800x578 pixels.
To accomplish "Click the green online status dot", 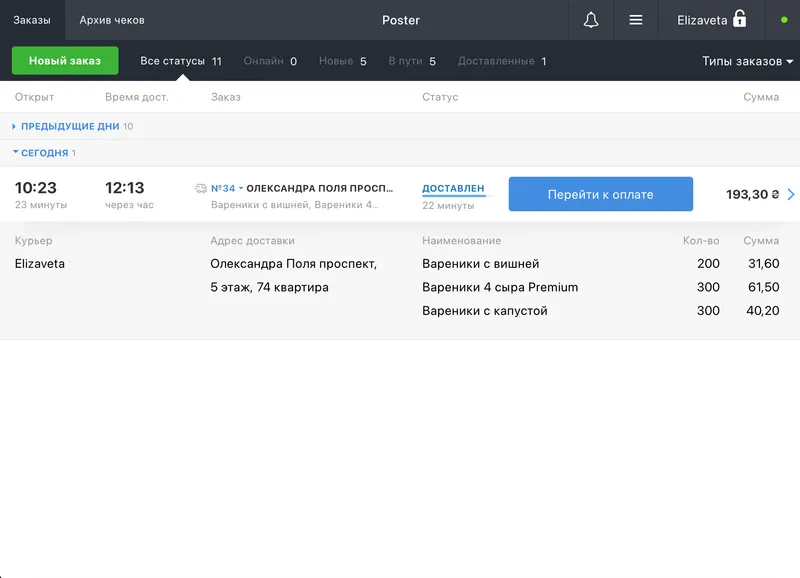I will click(783, 20).
